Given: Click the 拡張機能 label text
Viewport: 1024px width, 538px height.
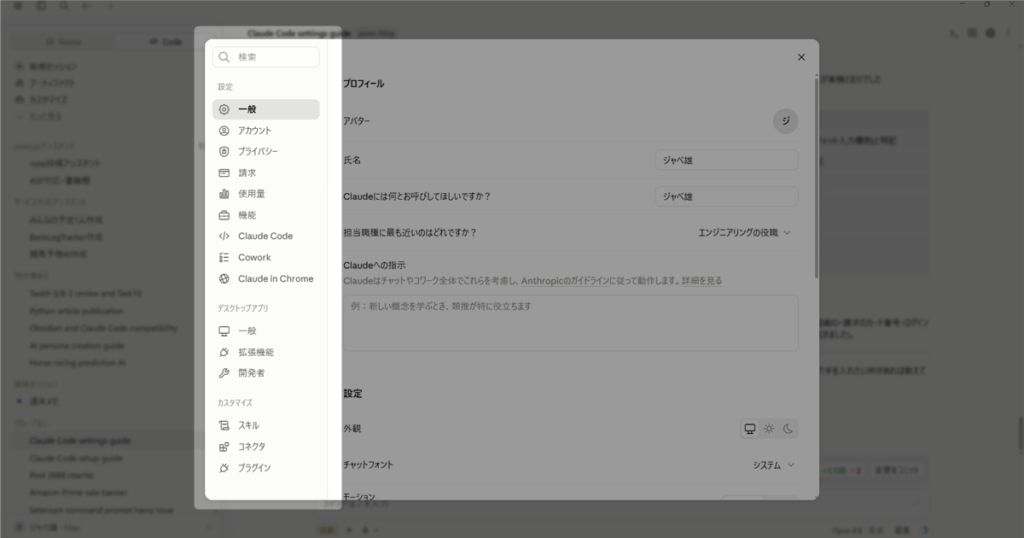Looking at the screenshot, I should click(256, 352).
